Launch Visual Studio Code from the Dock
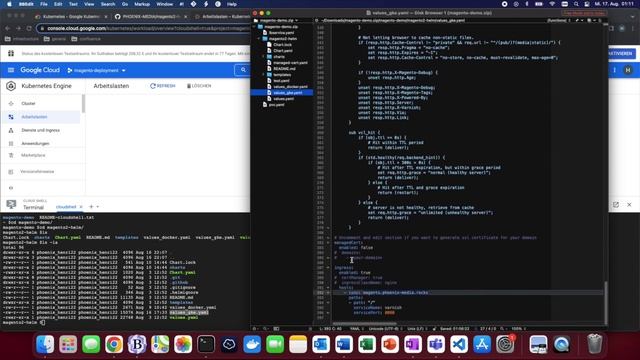Screen dimensions: 640x360 click(x=459, y=344)
